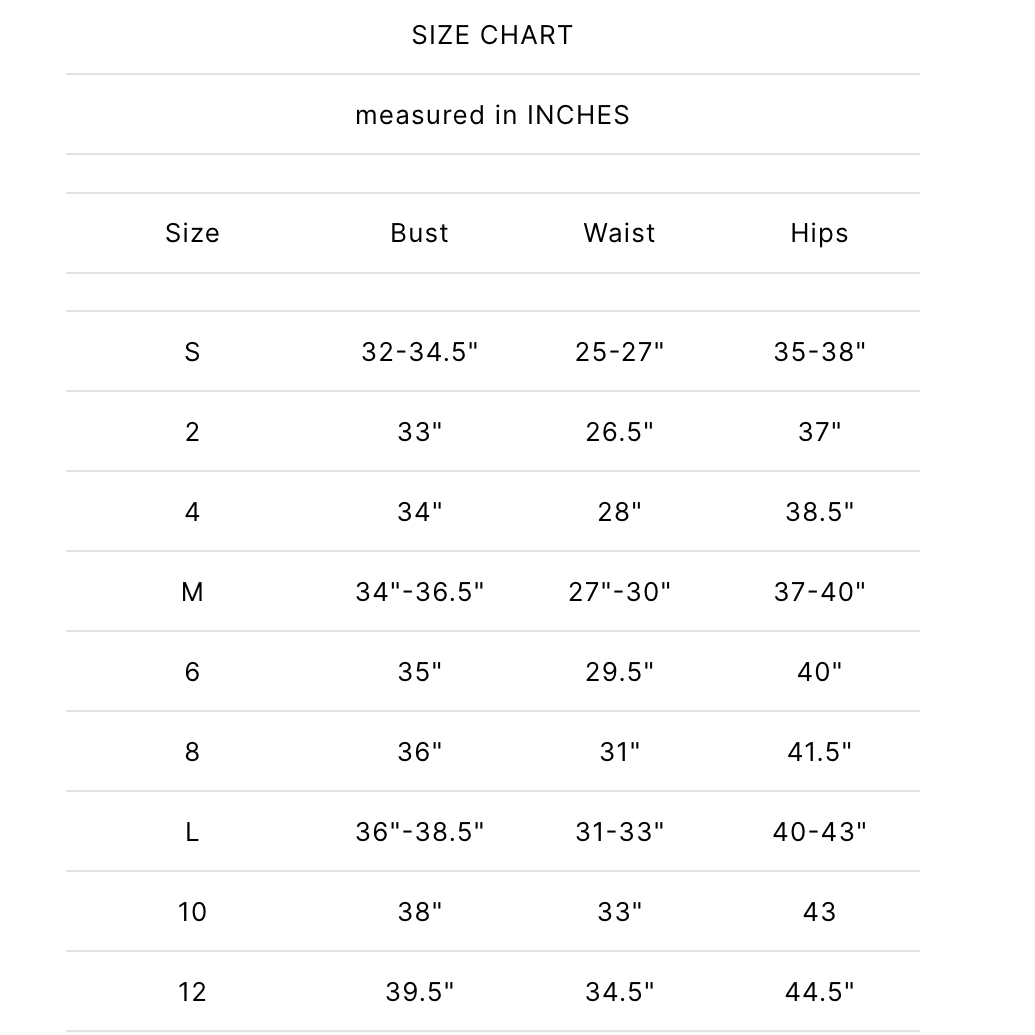Select the Bust column header
Image resolution: width=1035 pixels, height=1035 pixels.
419,233
